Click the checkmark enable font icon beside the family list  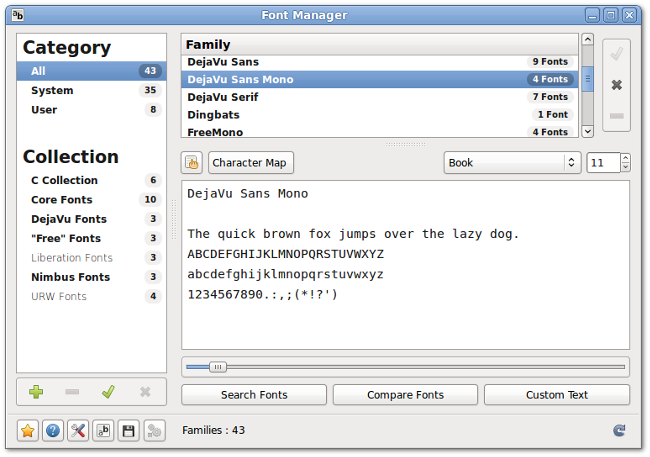tap(616, 54)
